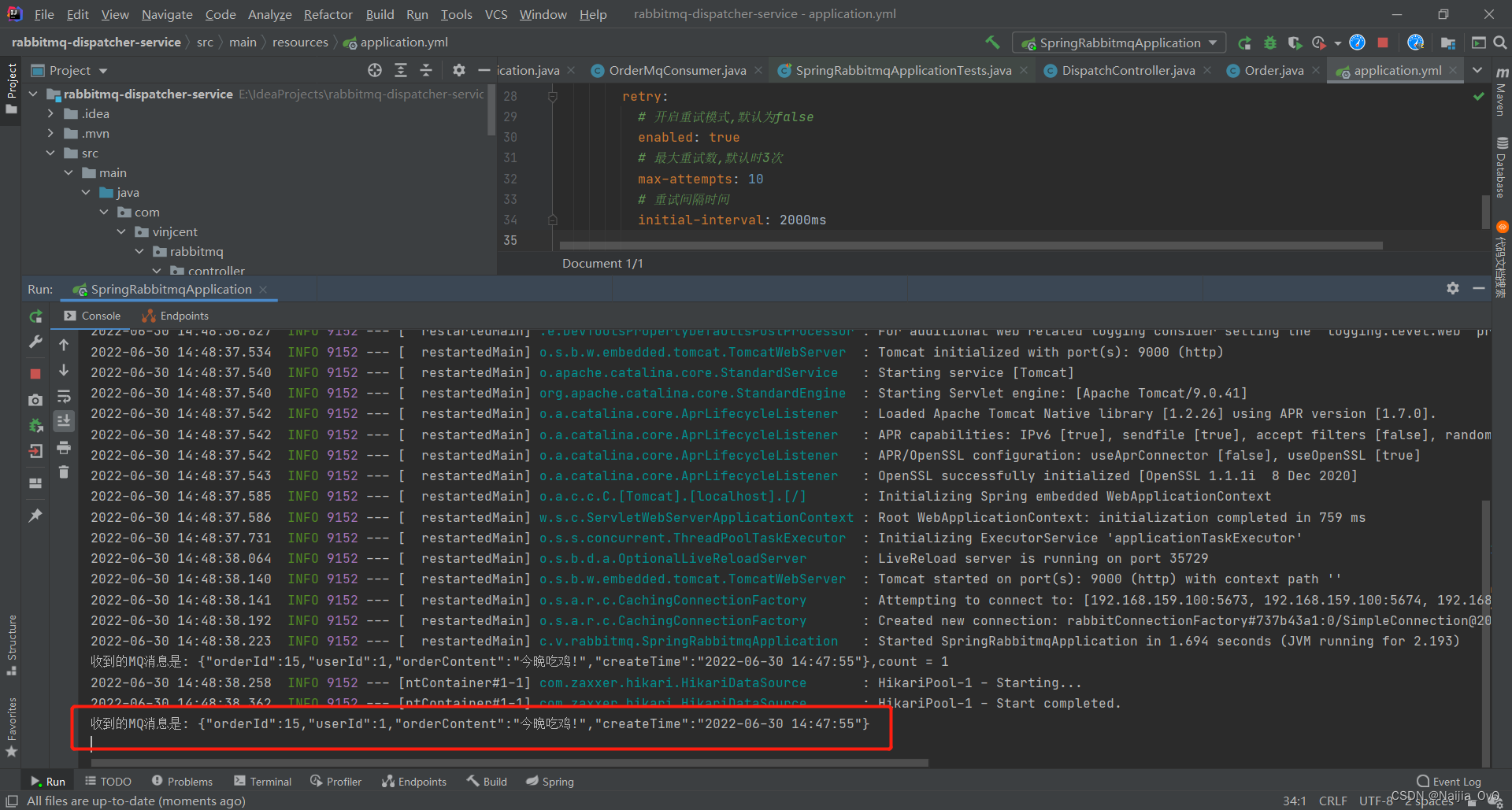Toggle scroll to end in console
The height and width of the screenshot is (810, 1512).
[x=64, y=421]
